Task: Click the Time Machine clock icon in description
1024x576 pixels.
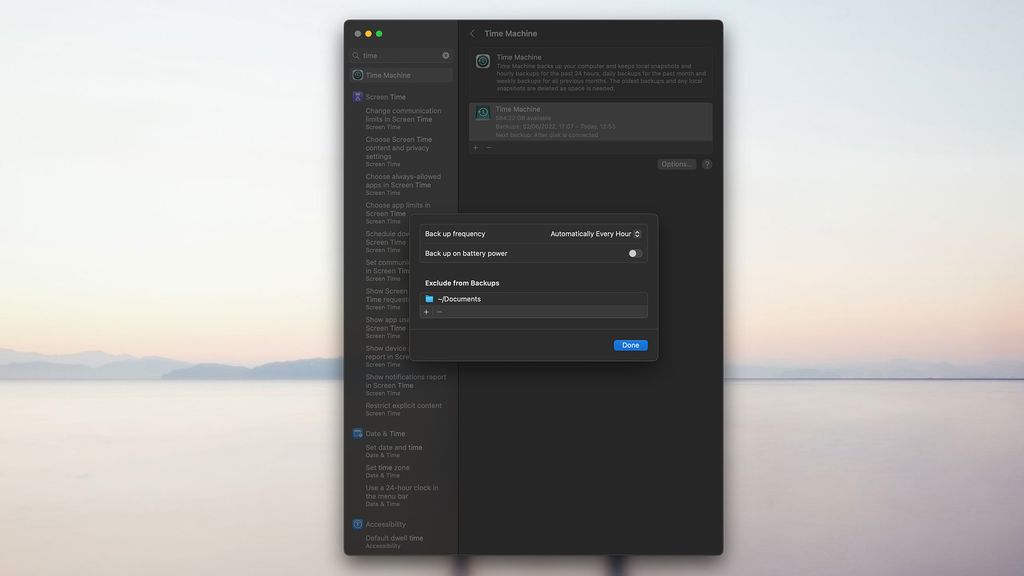Action: [x=483, y=61]
